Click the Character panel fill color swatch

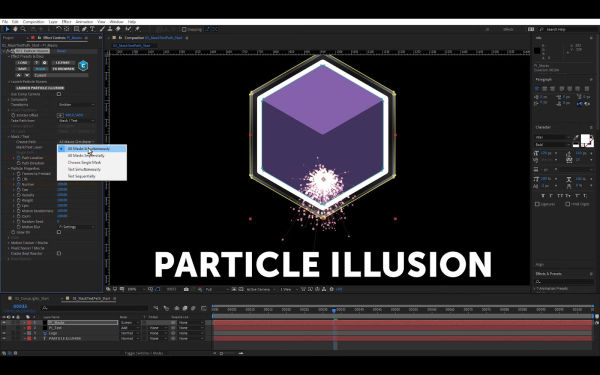point(586,139)
